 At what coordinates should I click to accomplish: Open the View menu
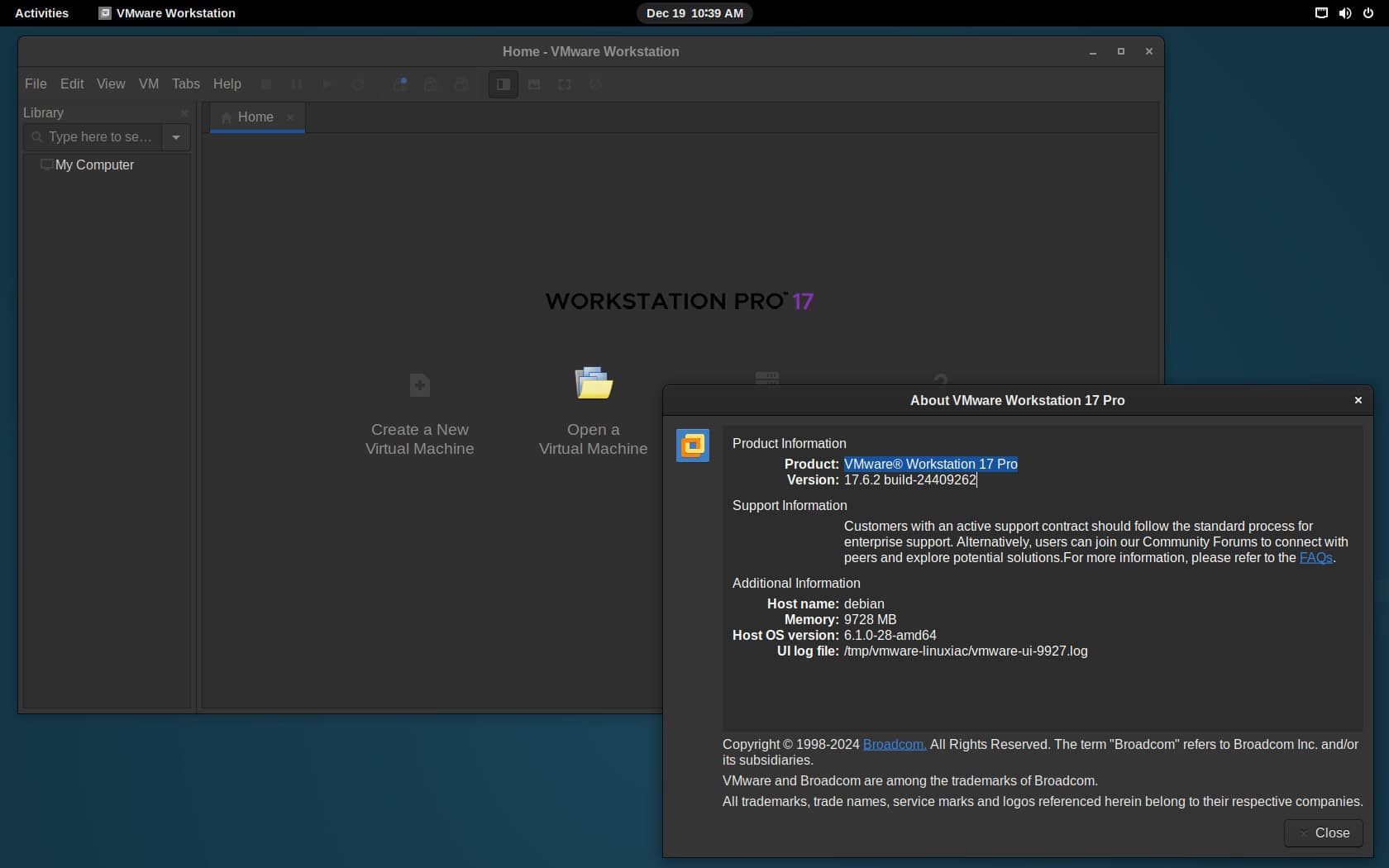(111, 83)
